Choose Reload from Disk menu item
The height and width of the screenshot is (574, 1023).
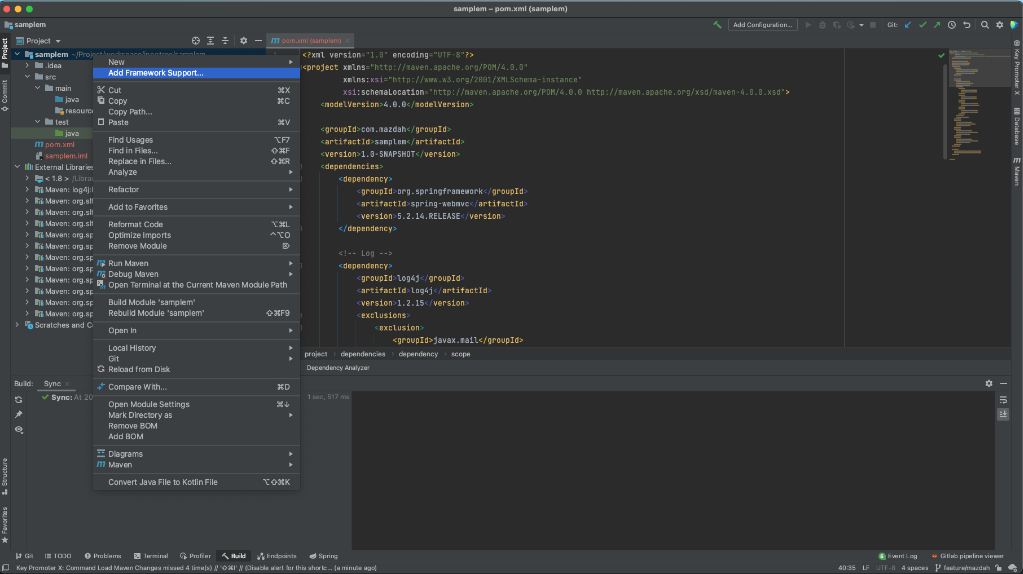coord(196,369)
